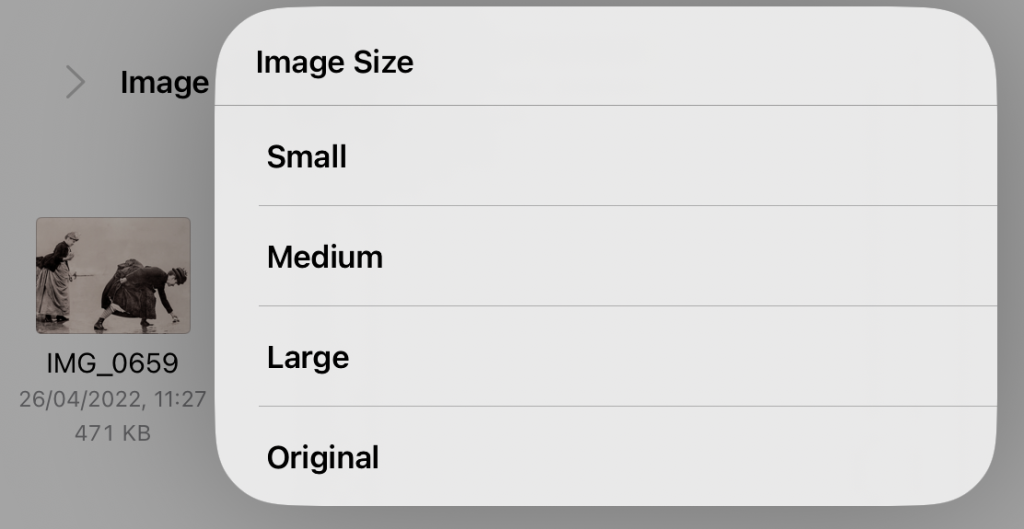Expand the Image row chevron
This screenshot has height=529, width=1024.
point(75,82)
